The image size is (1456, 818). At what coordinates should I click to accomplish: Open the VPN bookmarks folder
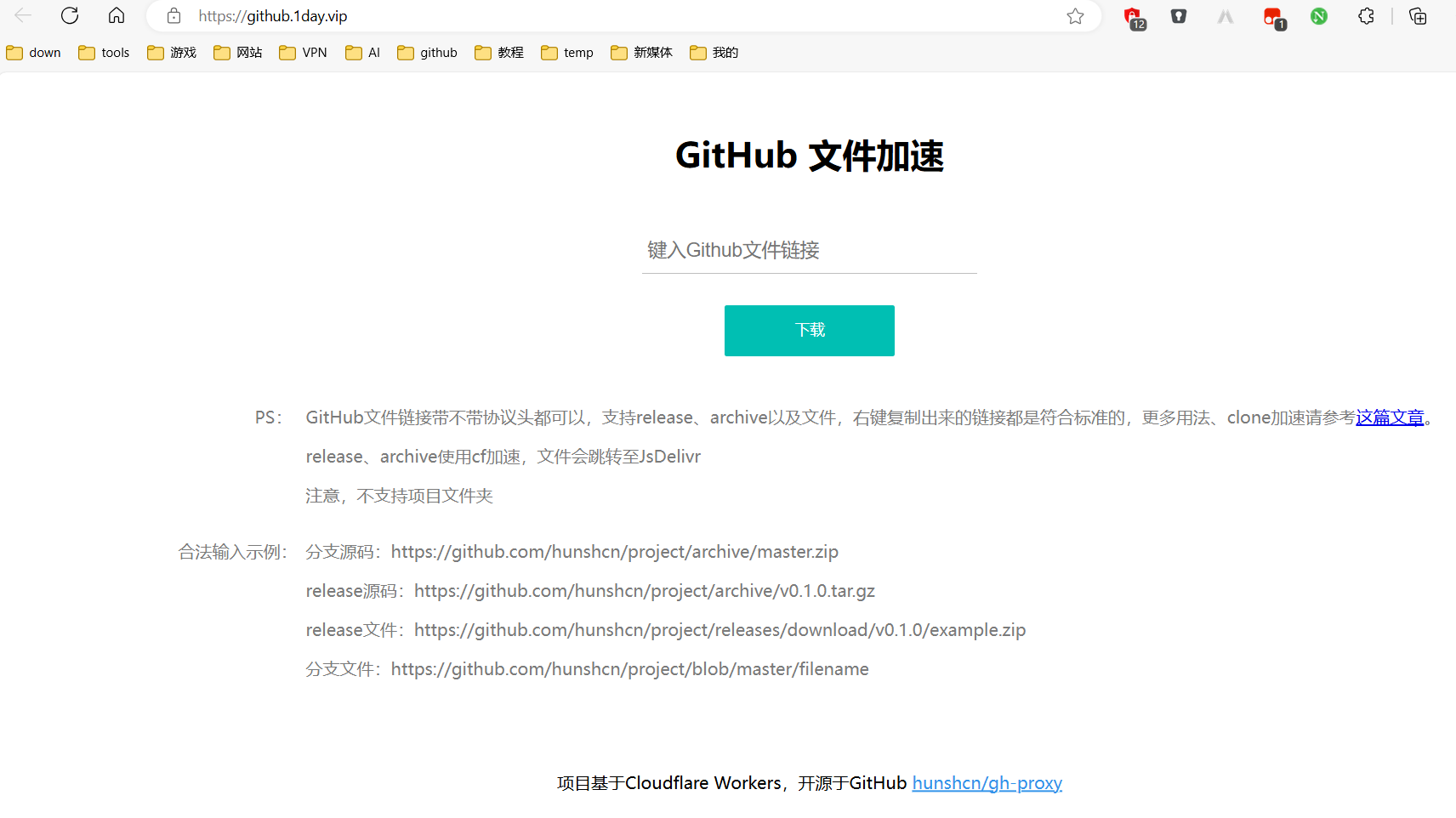(304, 53)
